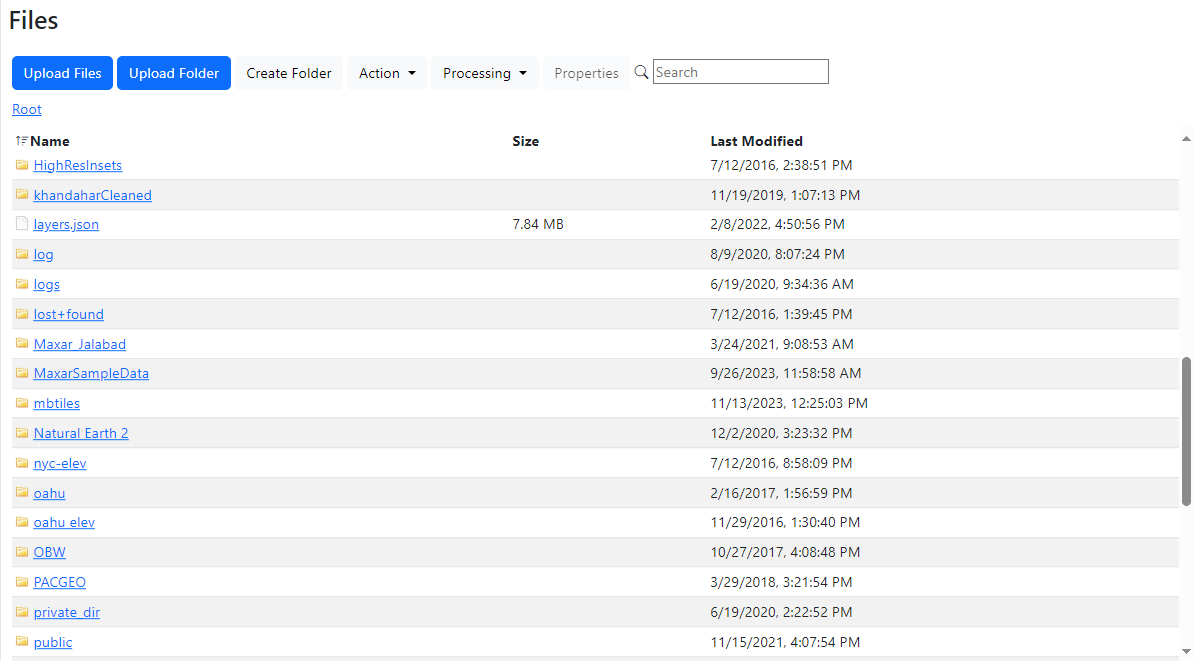Image resolution: width=1196 pixels, height=661 pixels.
Task: Click the folder icon beside khandaharCleaned
Action: click(22, 195)
